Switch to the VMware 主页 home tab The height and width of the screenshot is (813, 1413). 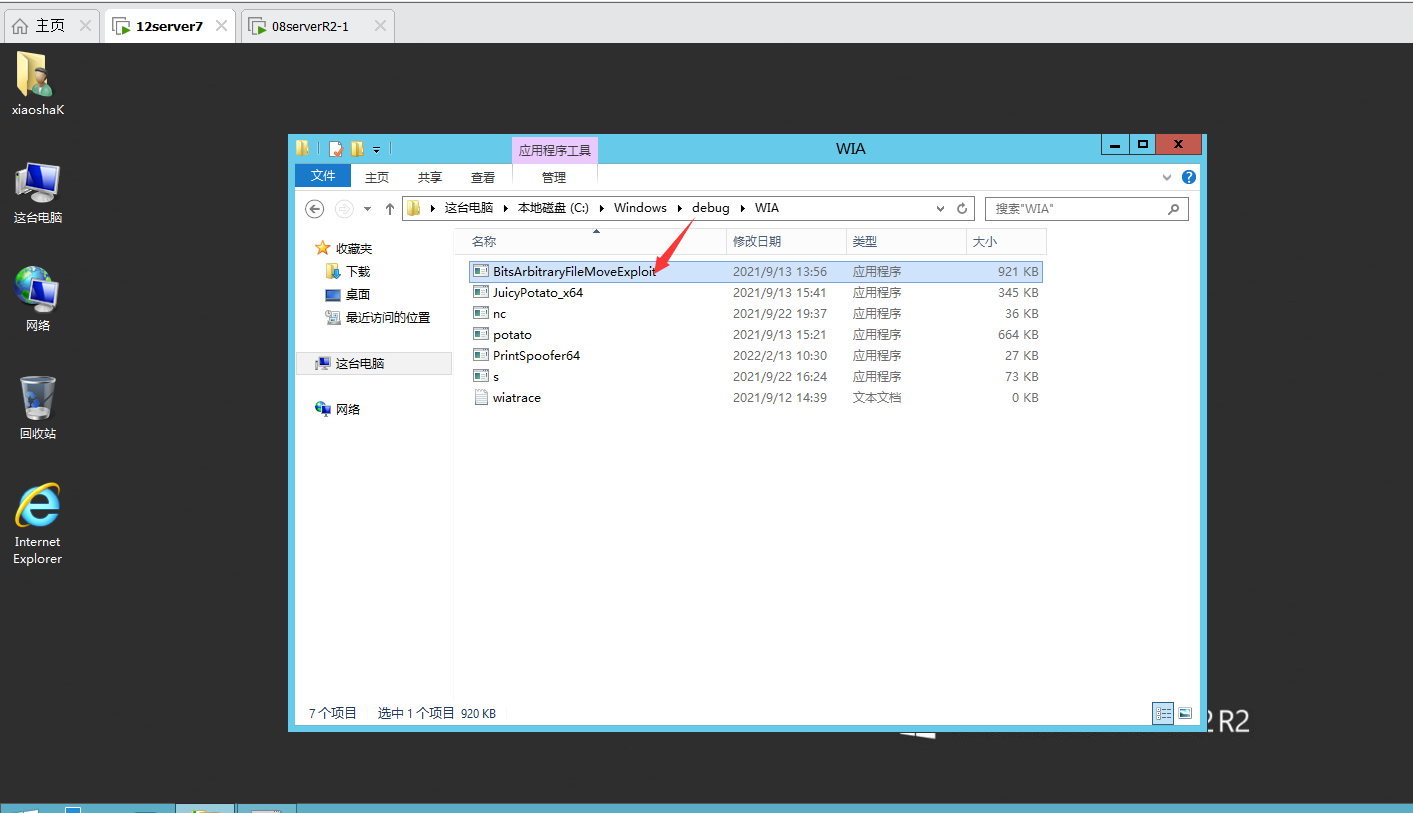(50, 26)
